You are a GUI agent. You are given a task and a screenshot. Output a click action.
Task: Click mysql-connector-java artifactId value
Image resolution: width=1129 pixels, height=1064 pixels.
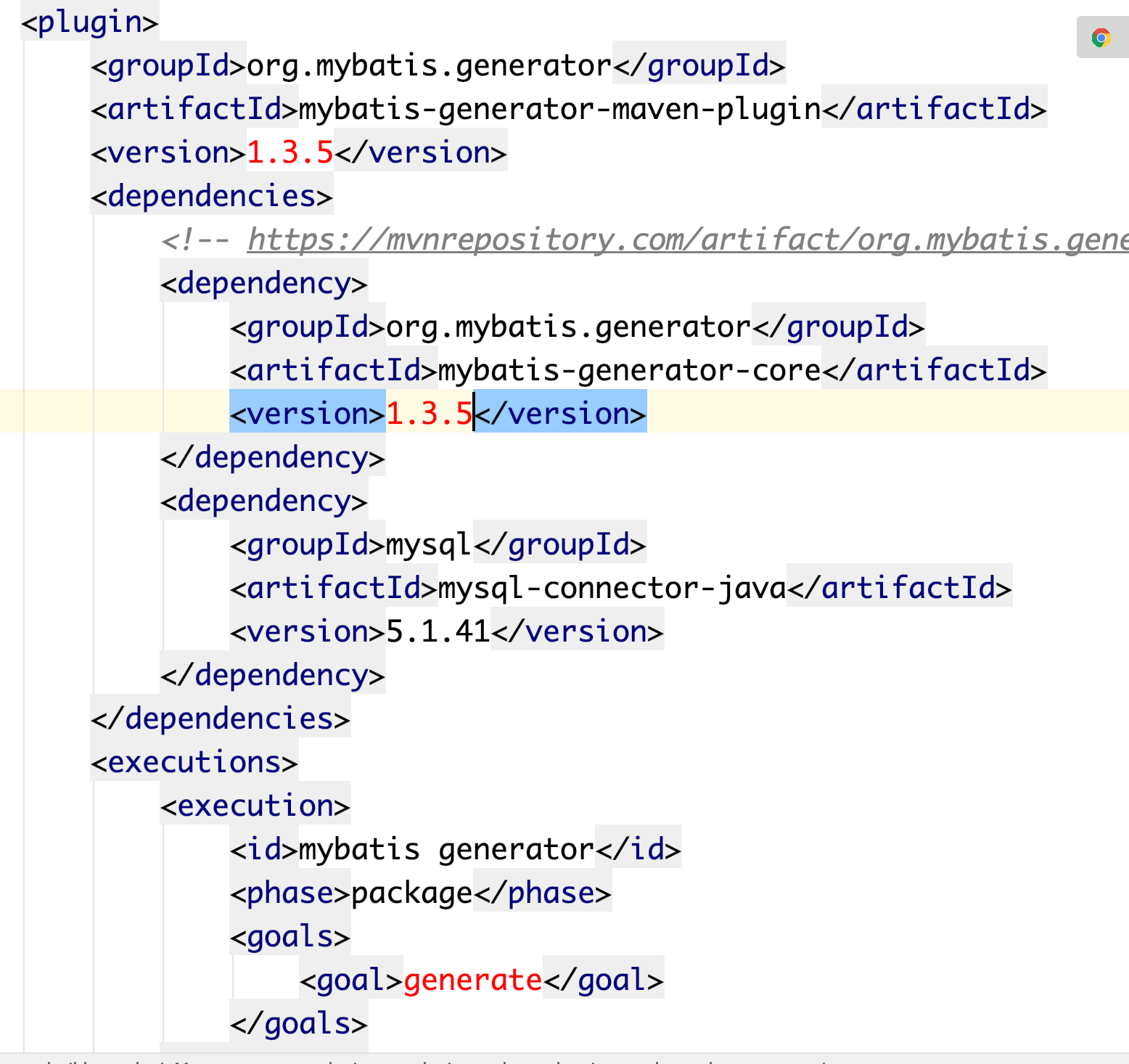(612, 589)
